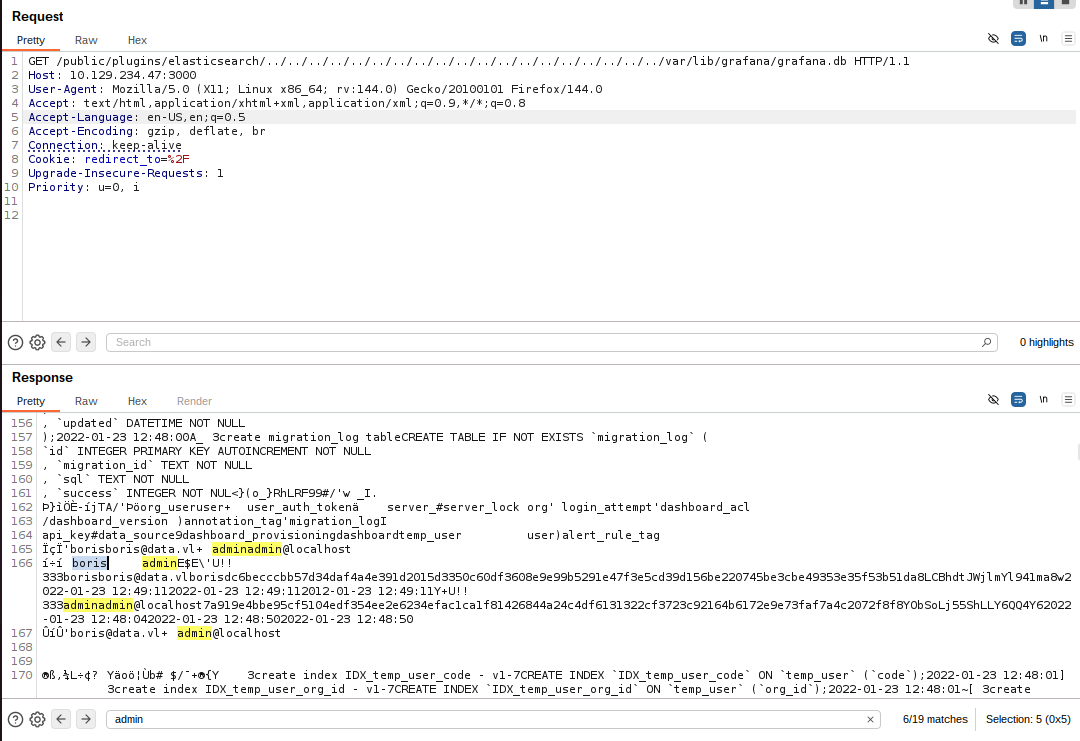Image resolution: width=1080 pixels, height=741 pixels.
Task: Go to next match in Request search
Action: 85,342
